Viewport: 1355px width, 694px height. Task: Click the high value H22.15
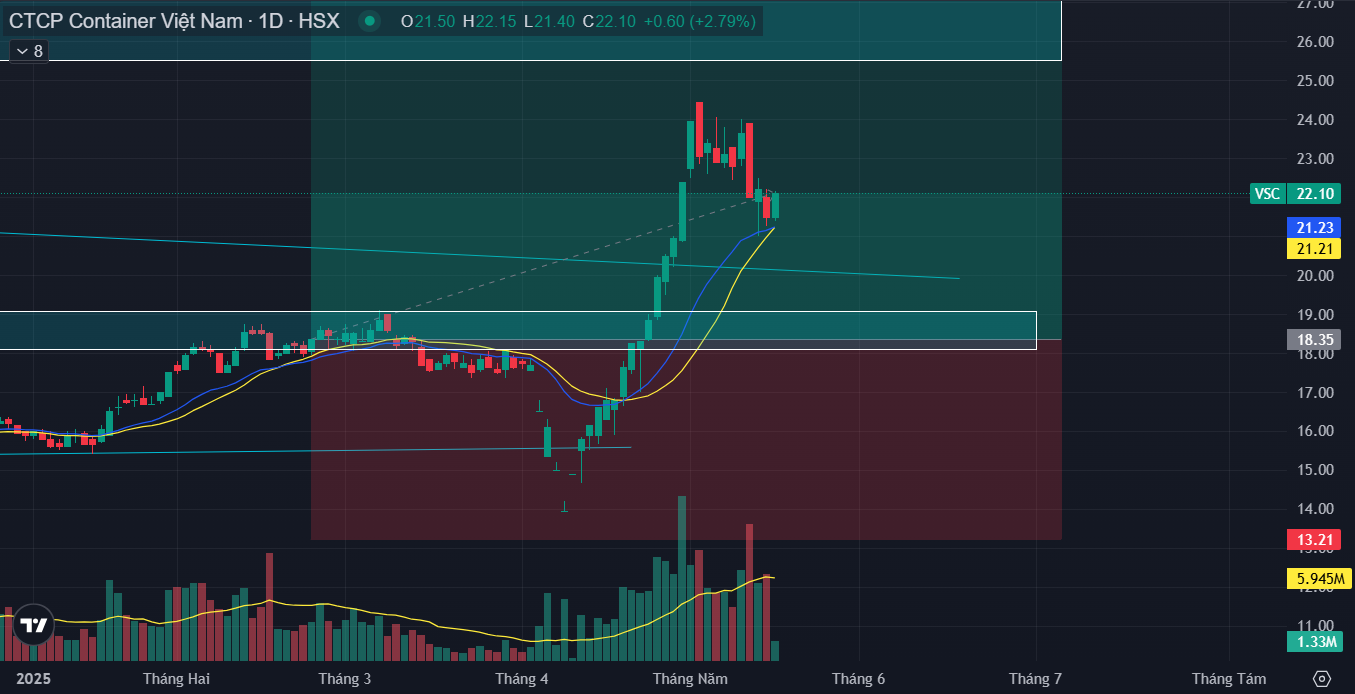tap(489, 21)
